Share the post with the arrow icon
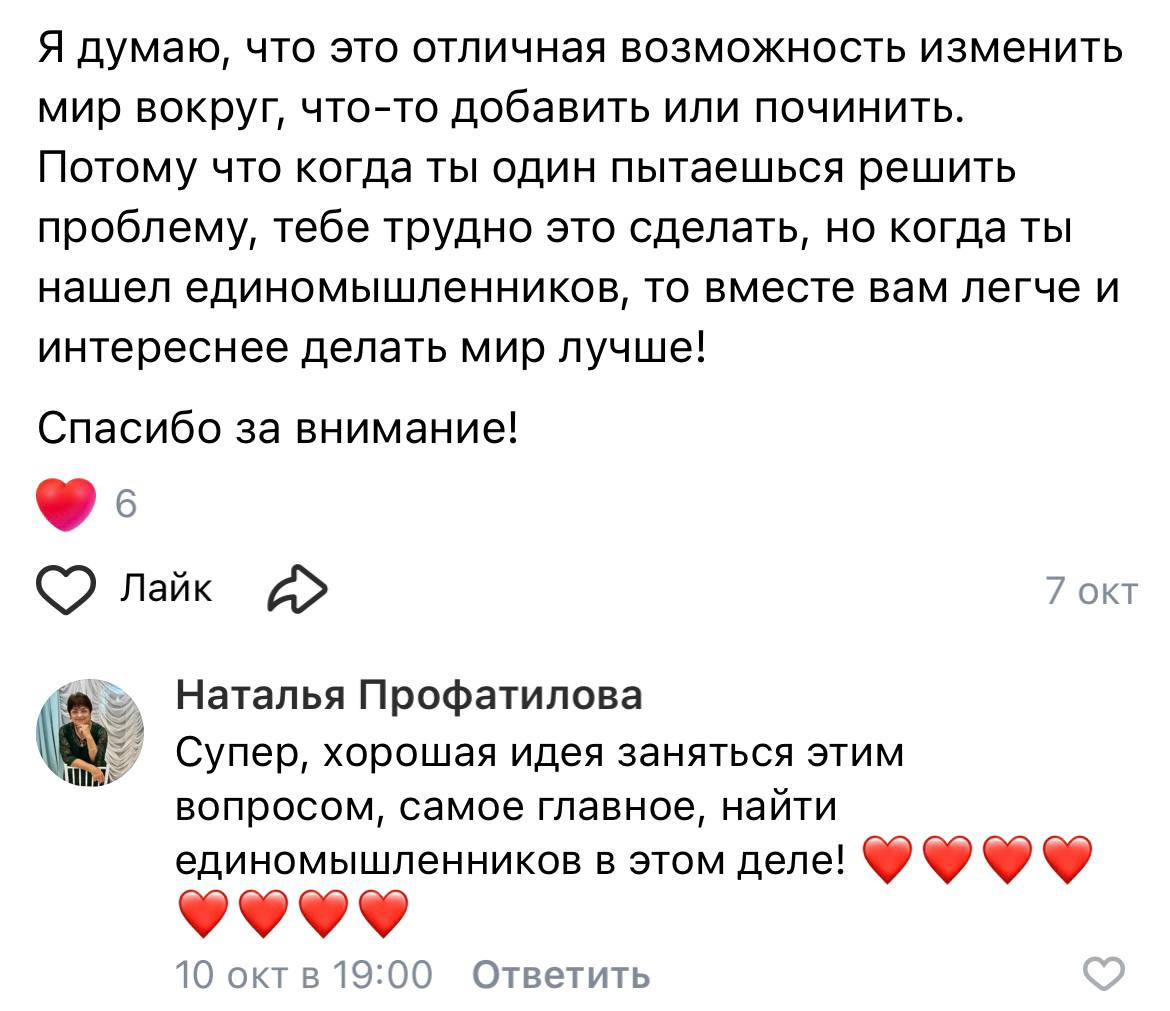This screenshot has width=1170, height=1011. coord(296,590)
